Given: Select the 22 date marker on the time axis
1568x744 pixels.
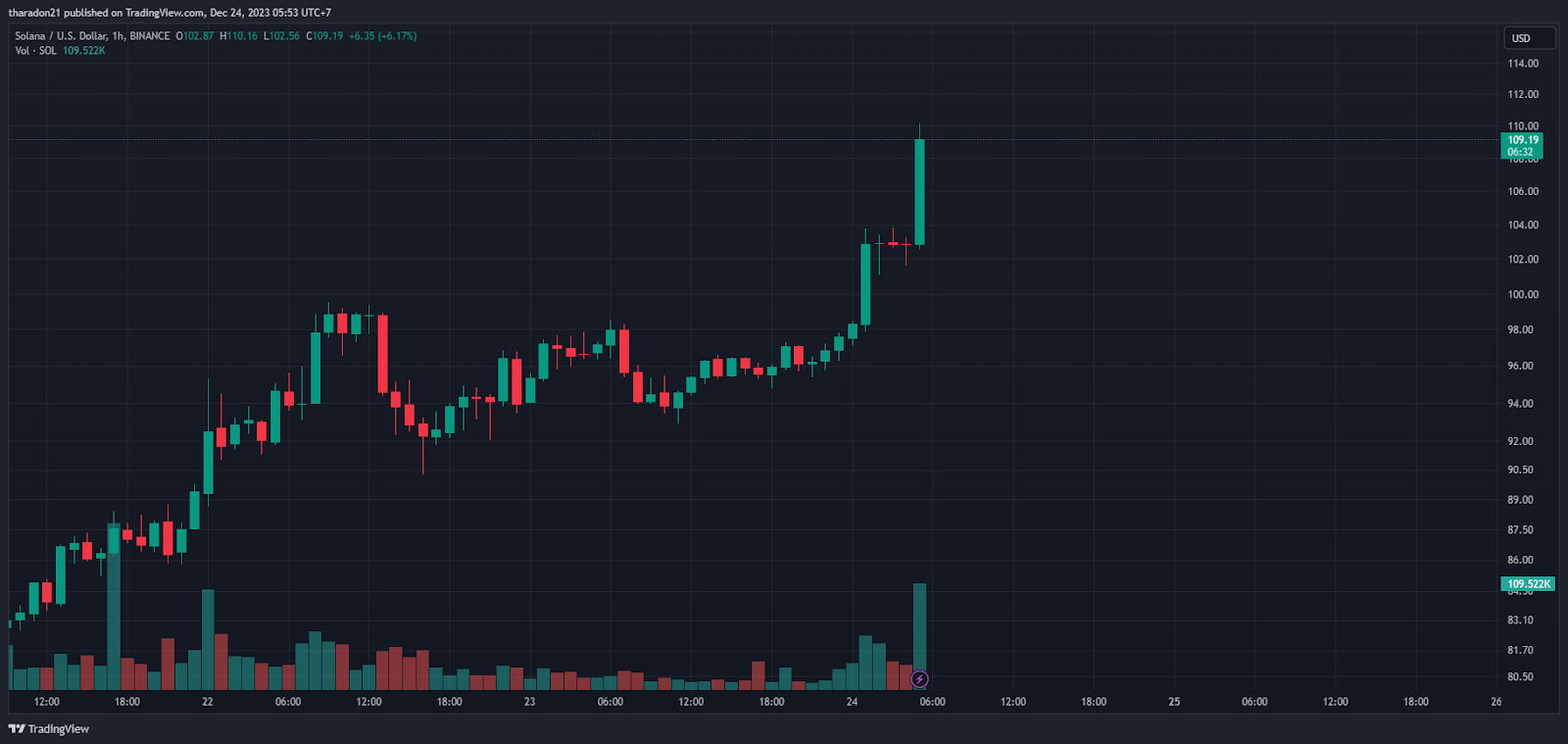Looking at the screenshot, I should pos(208,702).
